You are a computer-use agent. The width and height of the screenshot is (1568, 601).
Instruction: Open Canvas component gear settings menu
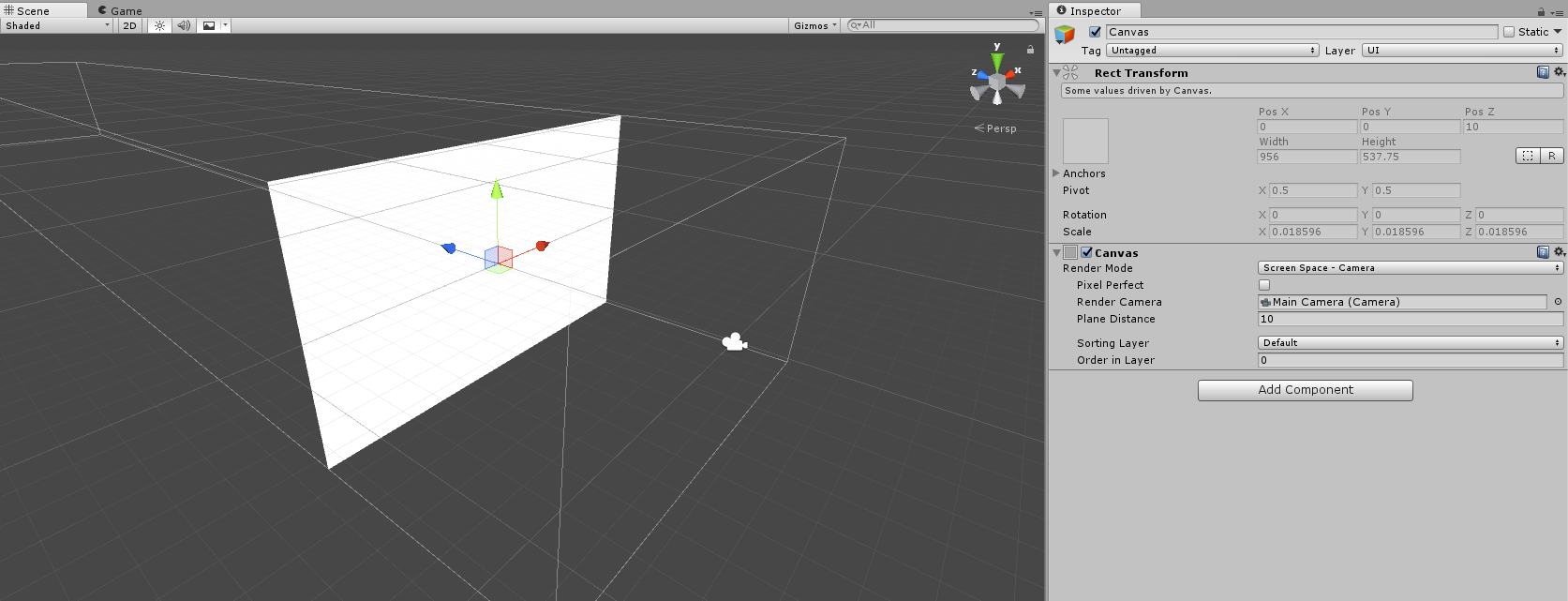(x=1560, y=252)
